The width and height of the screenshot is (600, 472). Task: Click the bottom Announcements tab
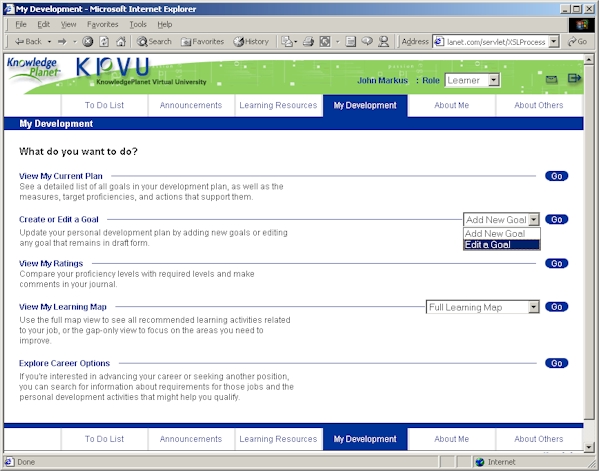pyautogui.click(x=191, y=439)
